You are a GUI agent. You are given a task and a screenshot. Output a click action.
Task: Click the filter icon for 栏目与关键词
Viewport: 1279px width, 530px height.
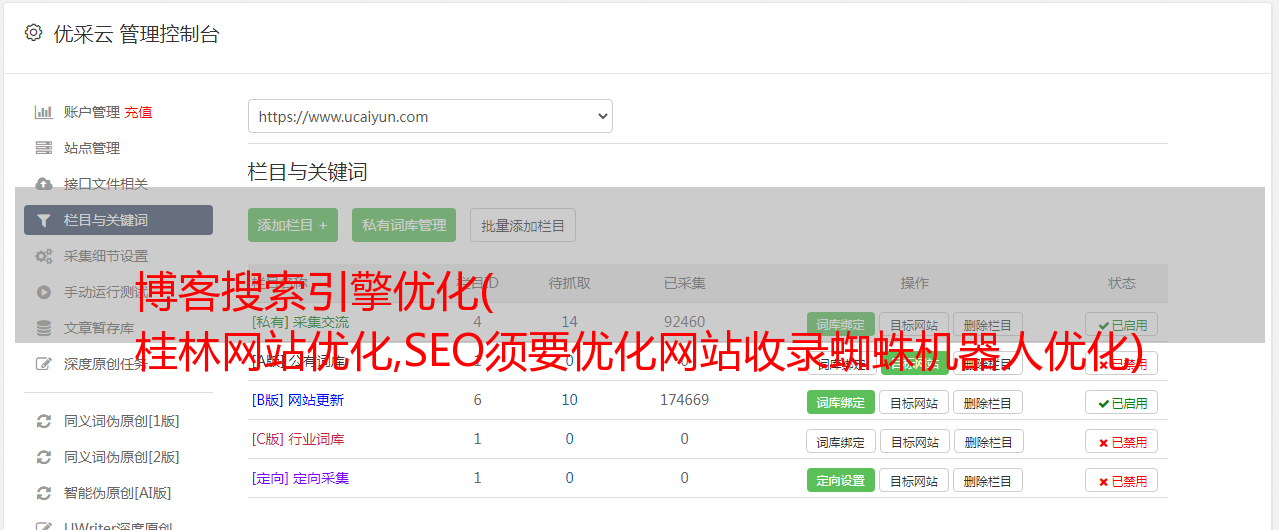tap(43, 220)
